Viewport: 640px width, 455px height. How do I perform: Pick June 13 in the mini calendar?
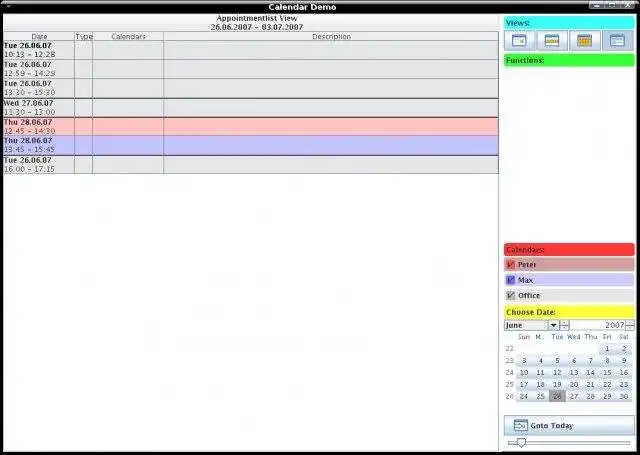click(x=574, y=373)
